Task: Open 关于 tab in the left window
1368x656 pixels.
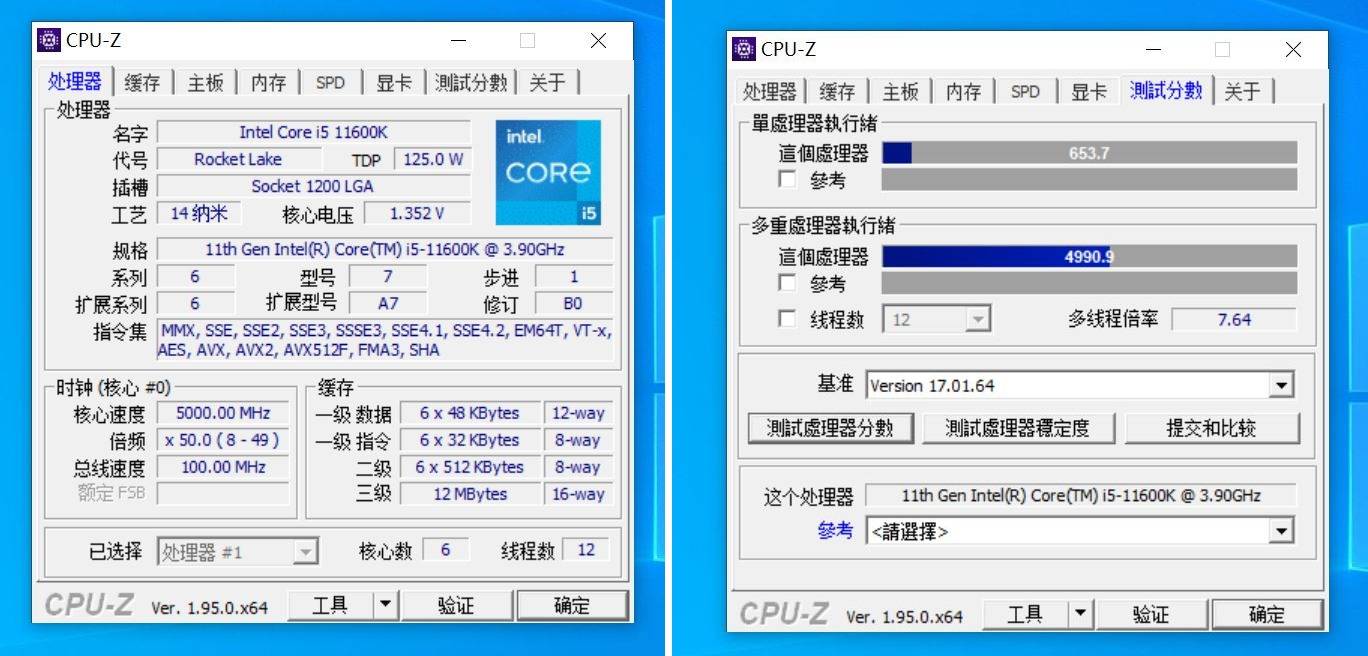Action: (x=546, y=83)
